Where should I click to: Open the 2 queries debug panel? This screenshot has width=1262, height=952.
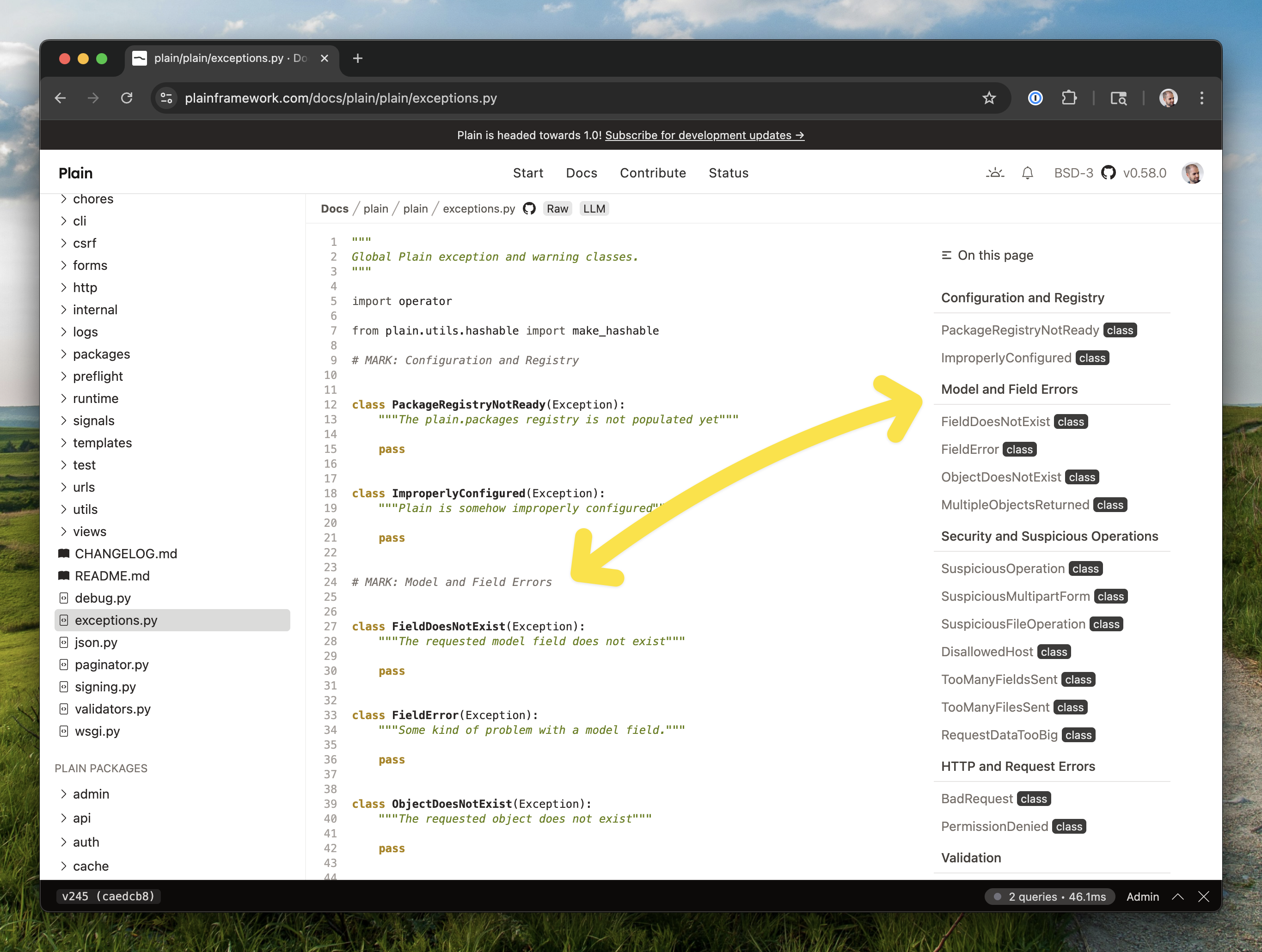point(1049,897)
